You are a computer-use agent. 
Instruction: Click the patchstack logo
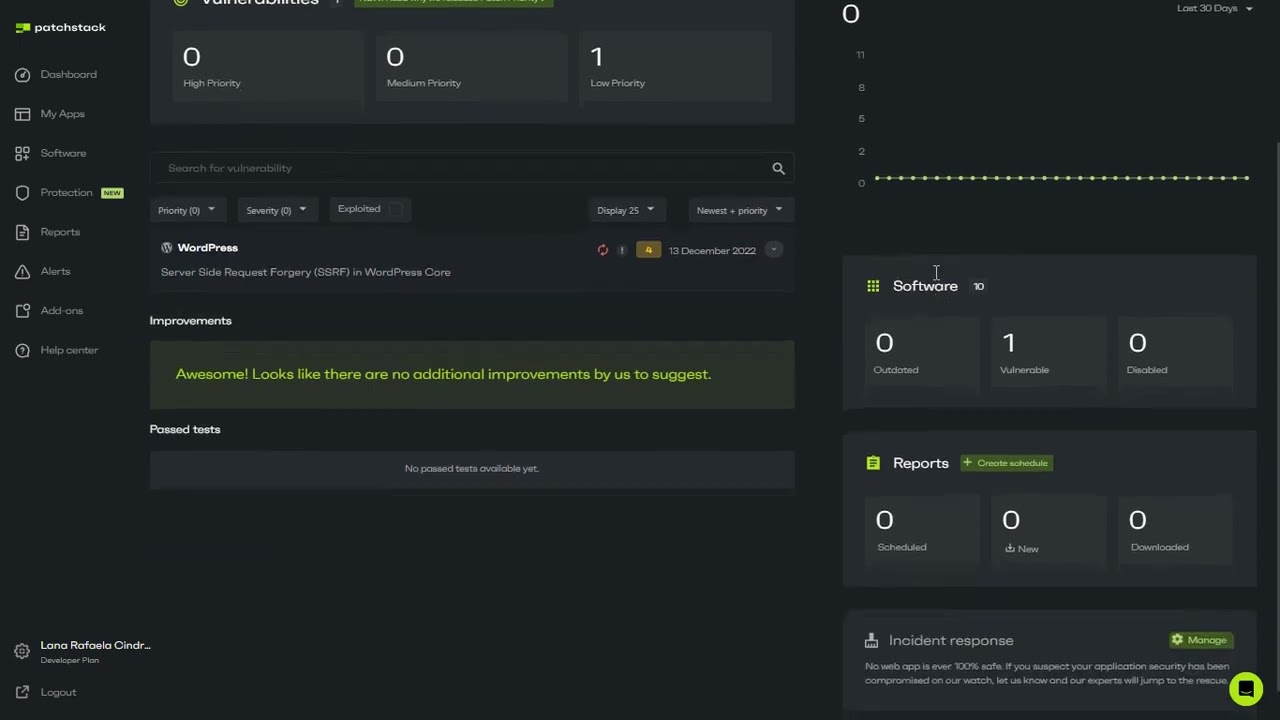[60, 28]
